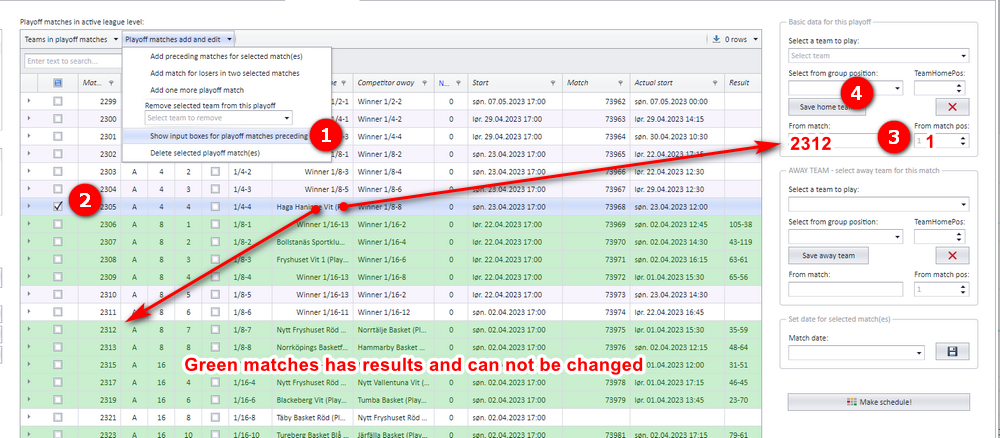The image size is (1000, 438).
Task: Click the floppy disk icon to save match date
Action: (952, 351)
